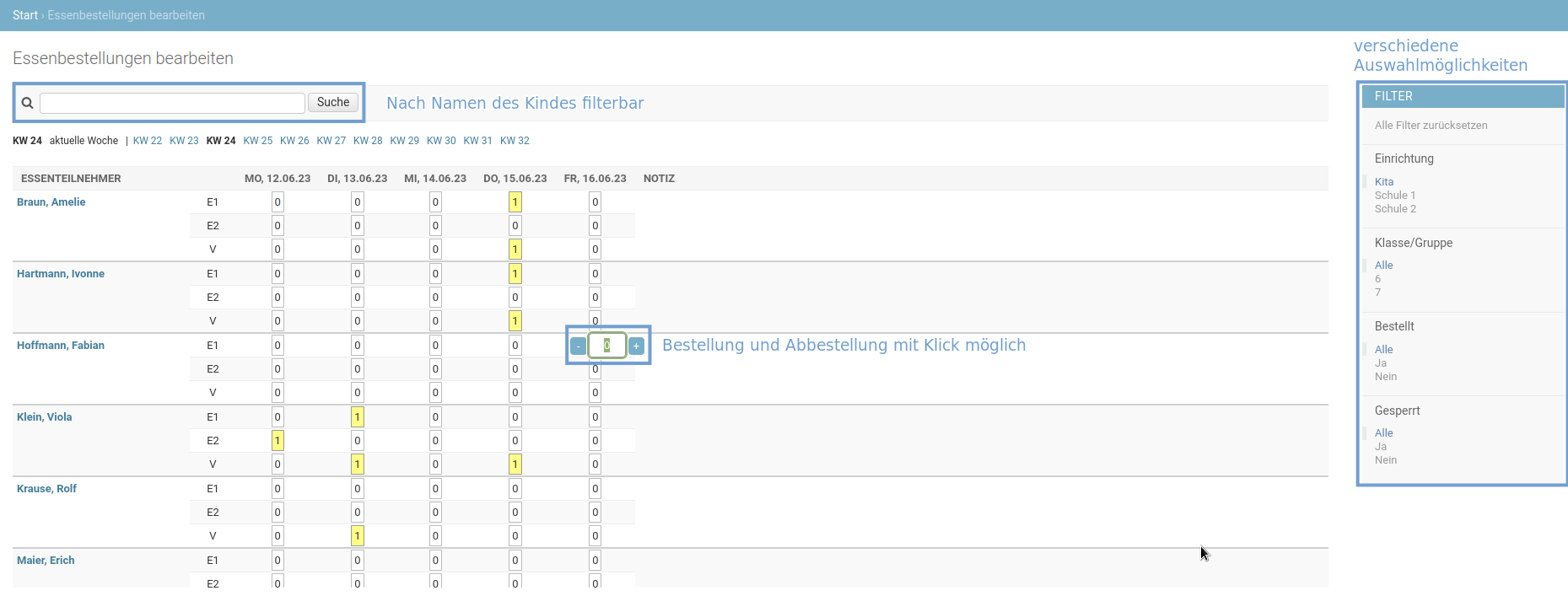This screenshot has height=596, width=1568.
Task: Open calendar week KW 32
Action: [515, 141]
